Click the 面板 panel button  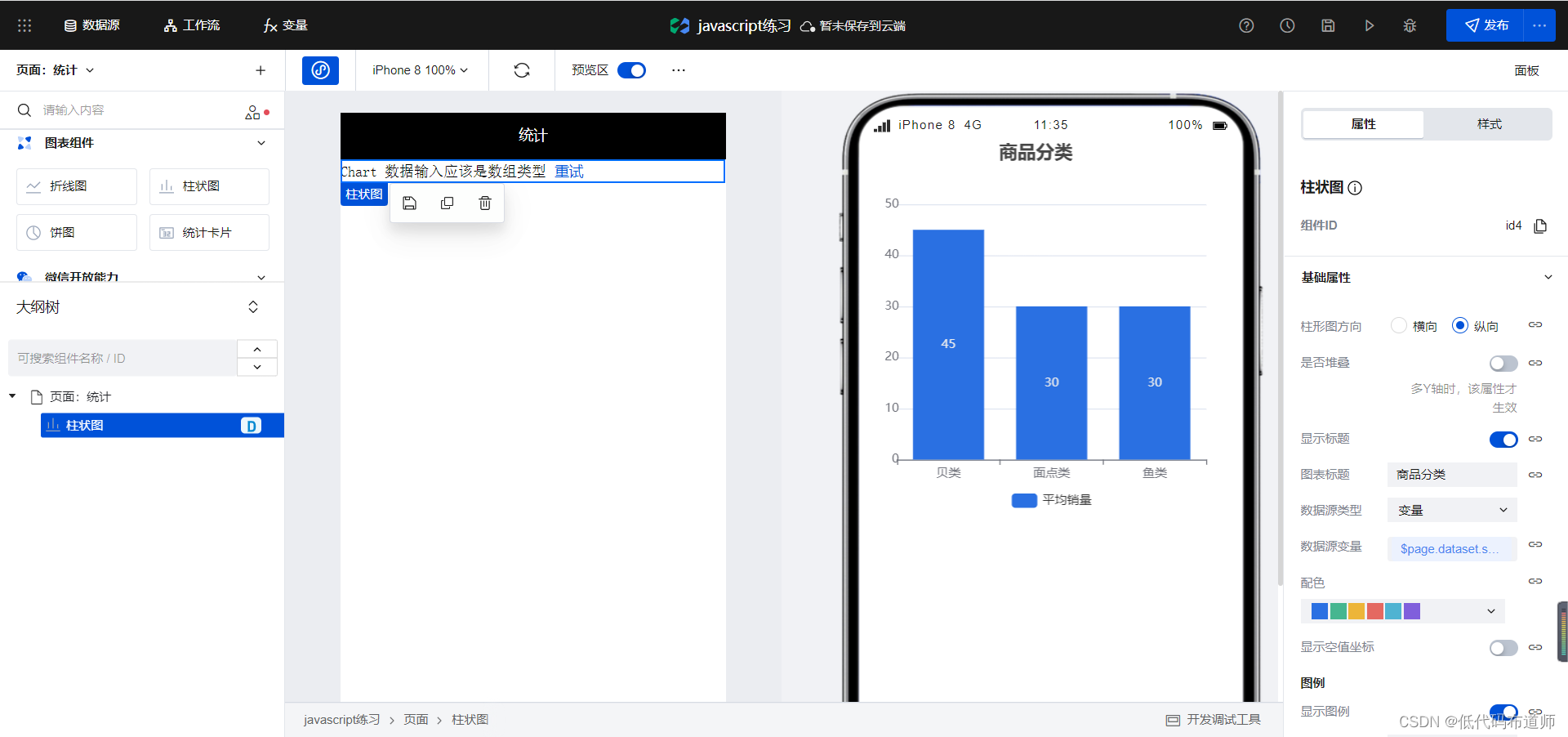pyautogui.click(x=1526, y=70)
